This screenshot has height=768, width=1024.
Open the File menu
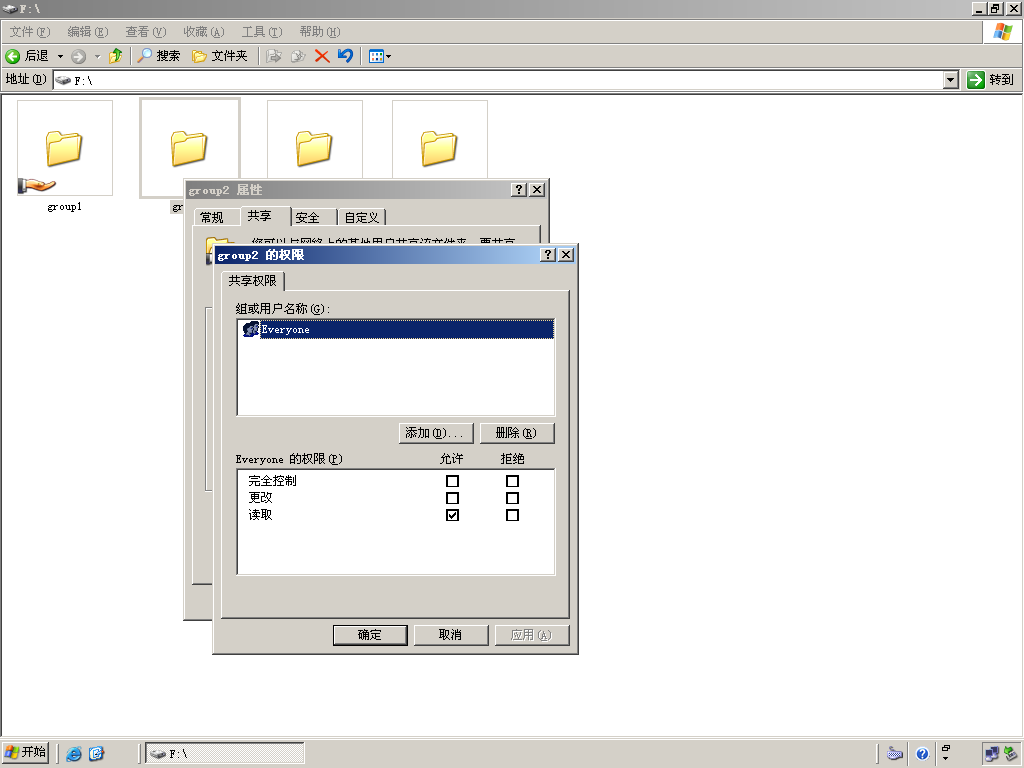30,32
